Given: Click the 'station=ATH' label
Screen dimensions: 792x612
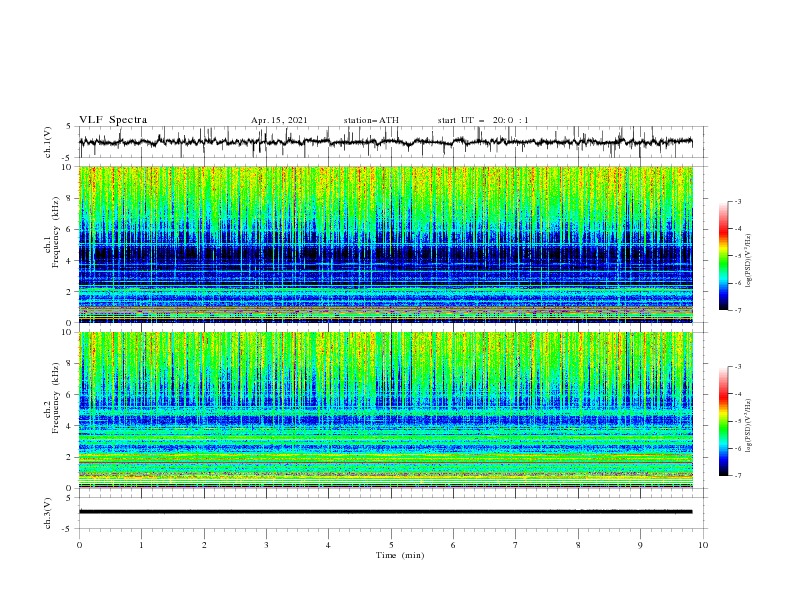Looking at the screenshot, I should point(371,120).
